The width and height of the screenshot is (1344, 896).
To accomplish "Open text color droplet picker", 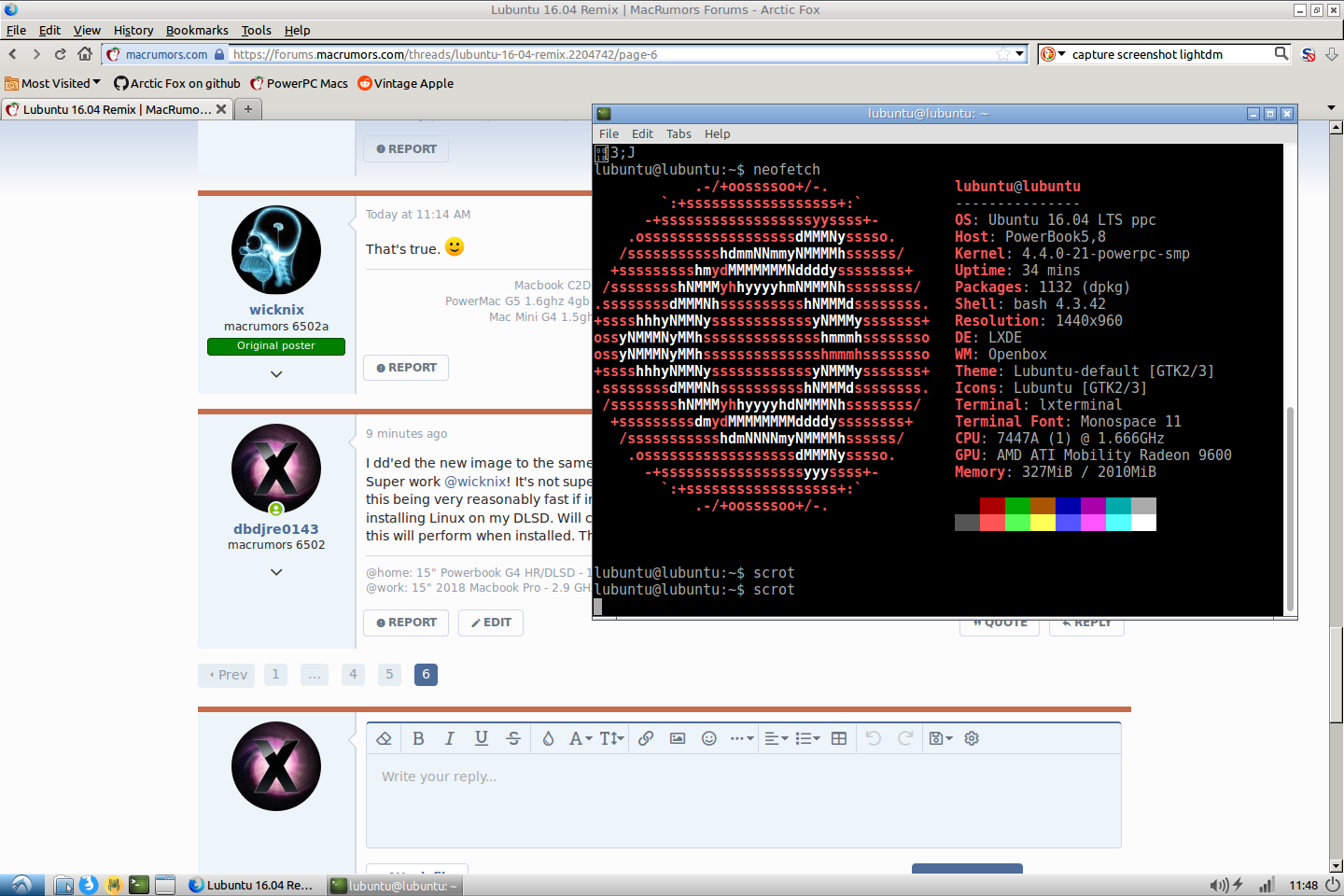I will pyautogui.click(x=548, y=738).
